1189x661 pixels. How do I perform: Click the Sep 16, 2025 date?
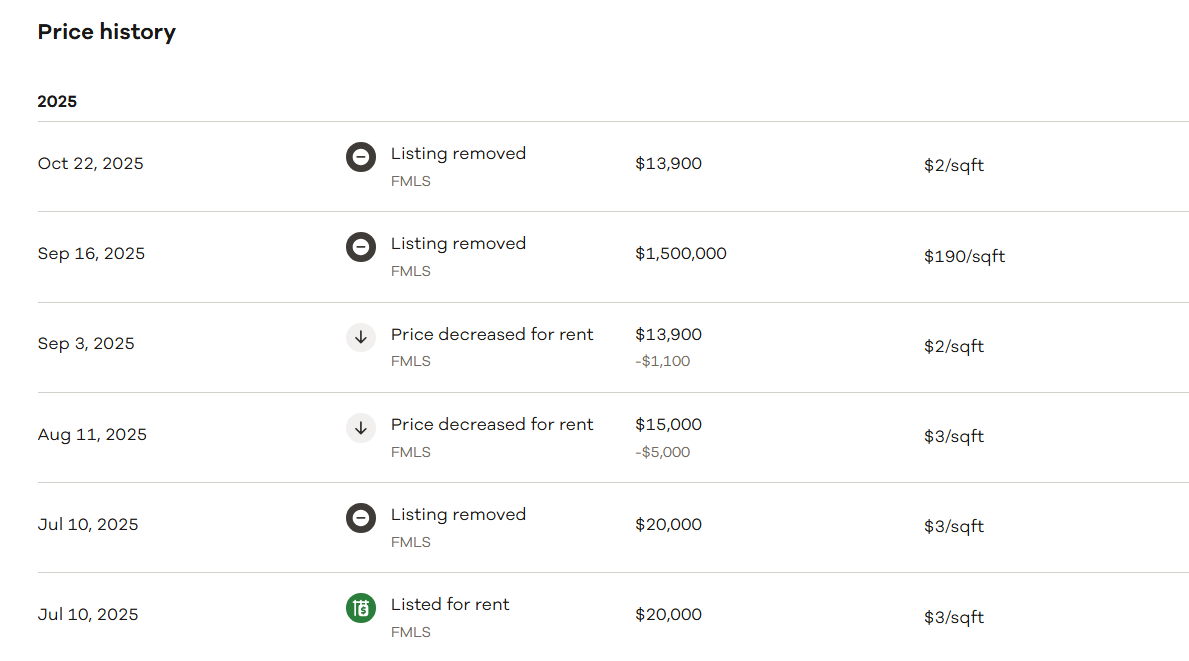(x=91, y=253)
